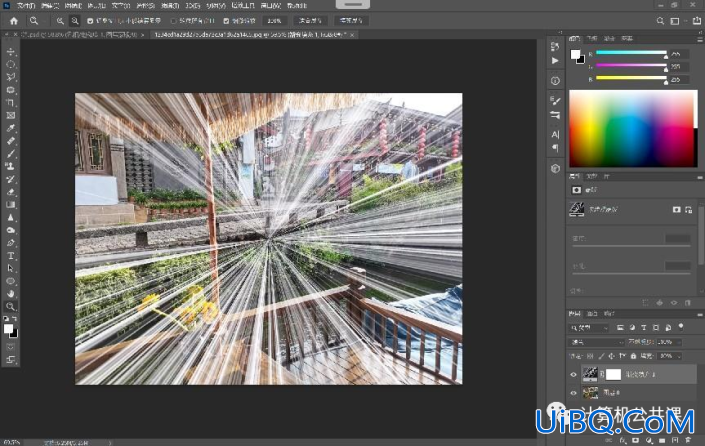
Task: Open the 3D panel cube icon
Action: tap(555, 169)
